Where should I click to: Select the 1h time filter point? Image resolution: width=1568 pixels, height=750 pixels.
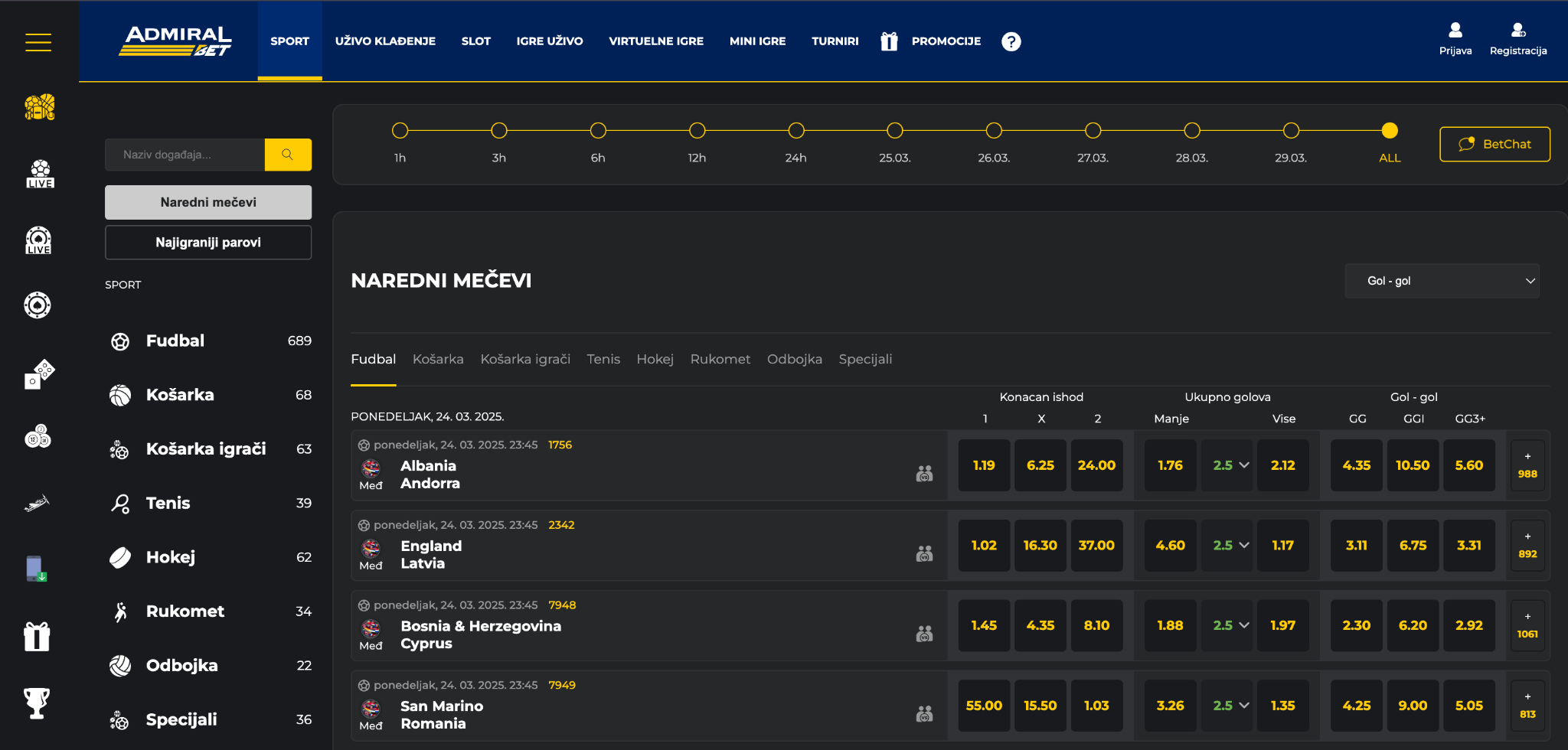[x=400, y=131]
